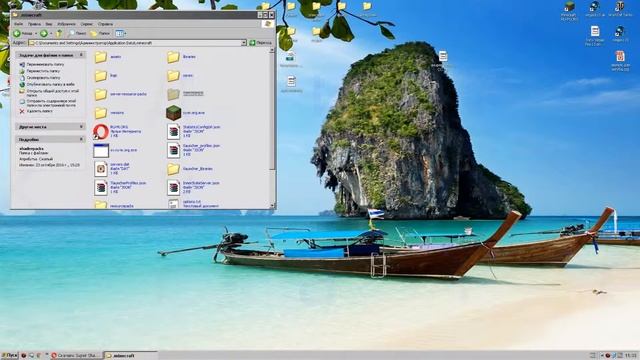Collapse the Задачи для файлов и папок section
640x360 pixels.
(x=81, y=55)
